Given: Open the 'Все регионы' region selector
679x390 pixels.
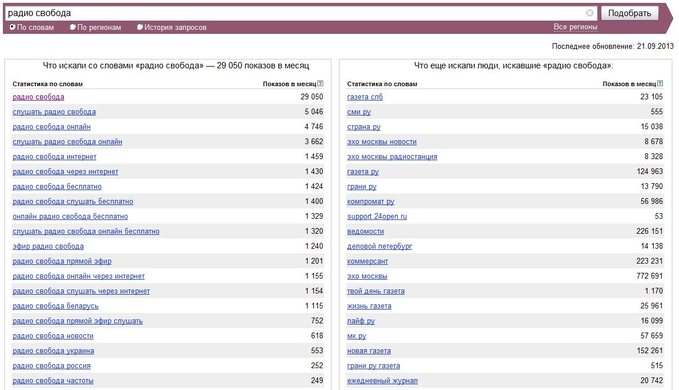Looking at the screenshot, I should [x=575, y=27].
